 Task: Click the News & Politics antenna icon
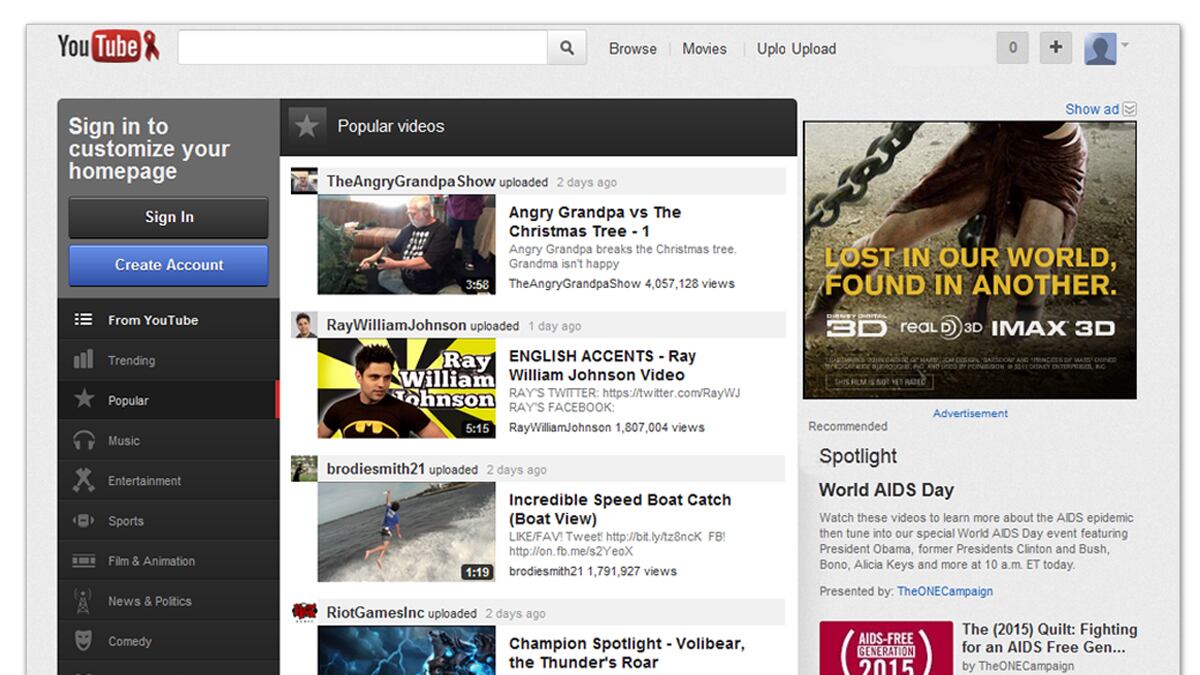point(83,600)
